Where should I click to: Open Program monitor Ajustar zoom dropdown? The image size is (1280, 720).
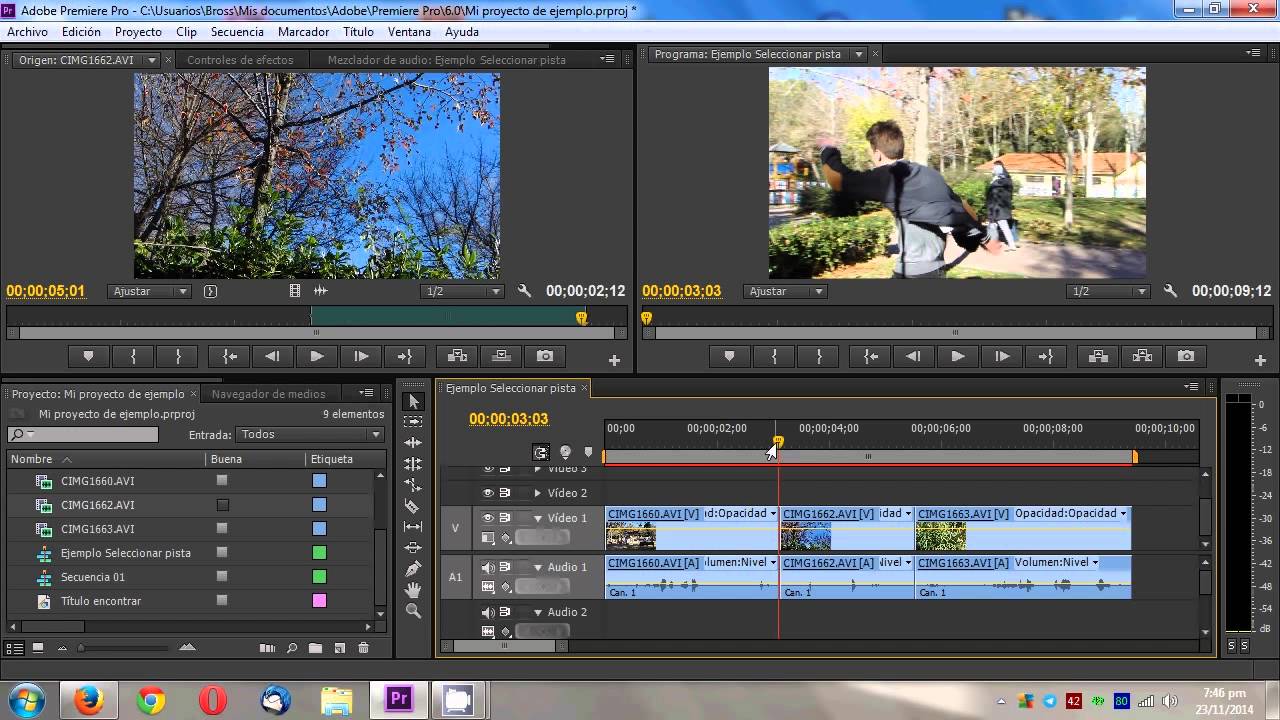(785, 291)
